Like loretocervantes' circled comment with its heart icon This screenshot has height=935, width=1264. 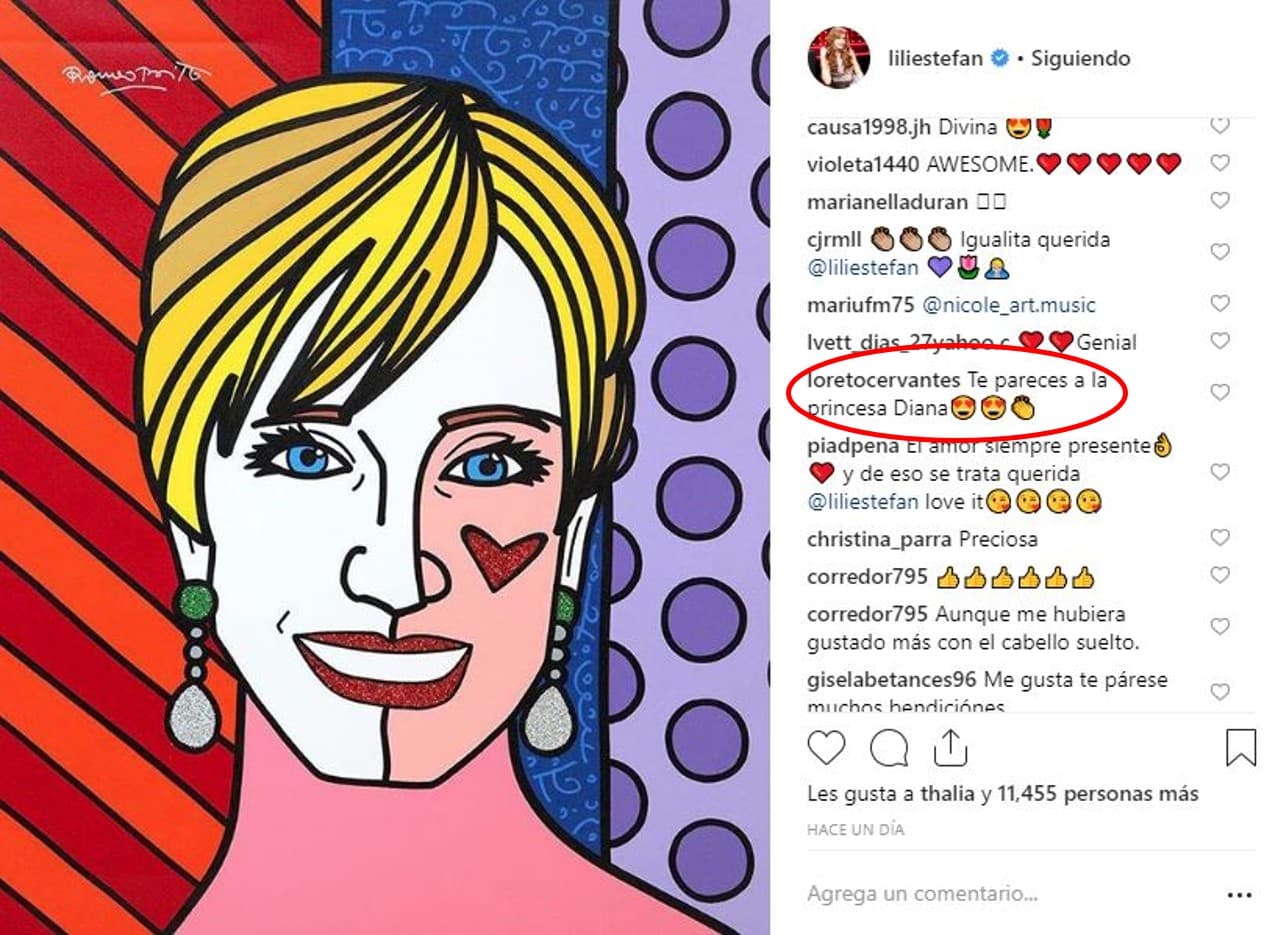coord(1218,393)
